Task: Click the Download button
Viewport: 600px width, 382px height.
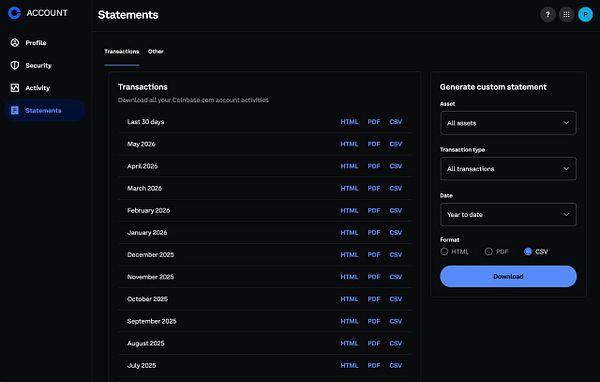Action: [x=508, y=276]
